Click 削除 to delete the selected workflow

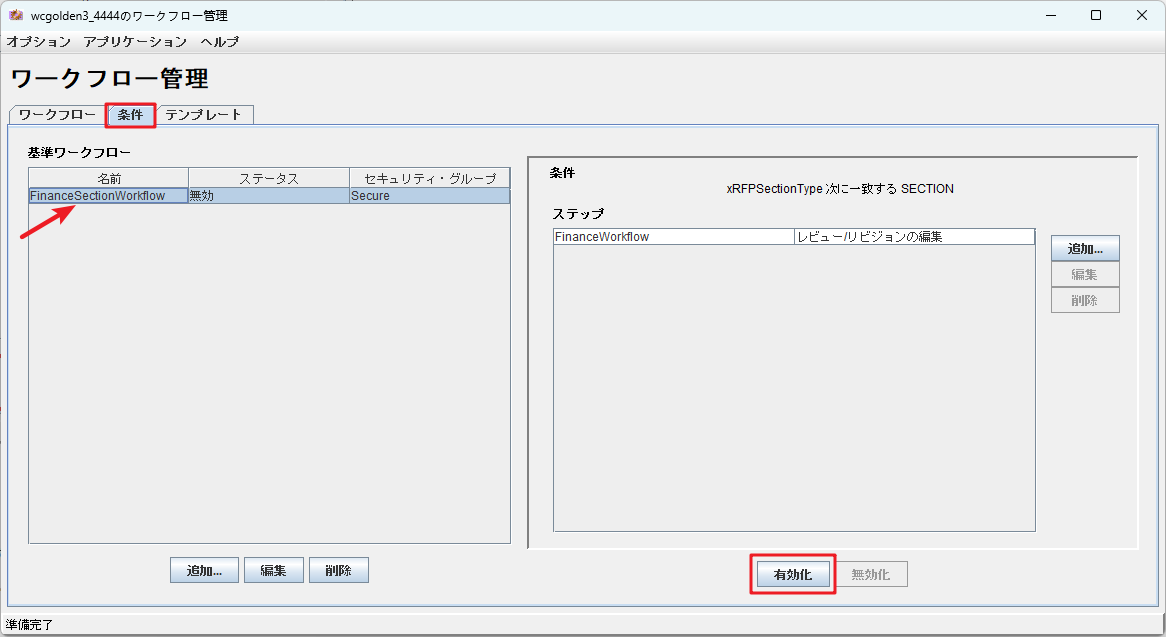point(341,569)
